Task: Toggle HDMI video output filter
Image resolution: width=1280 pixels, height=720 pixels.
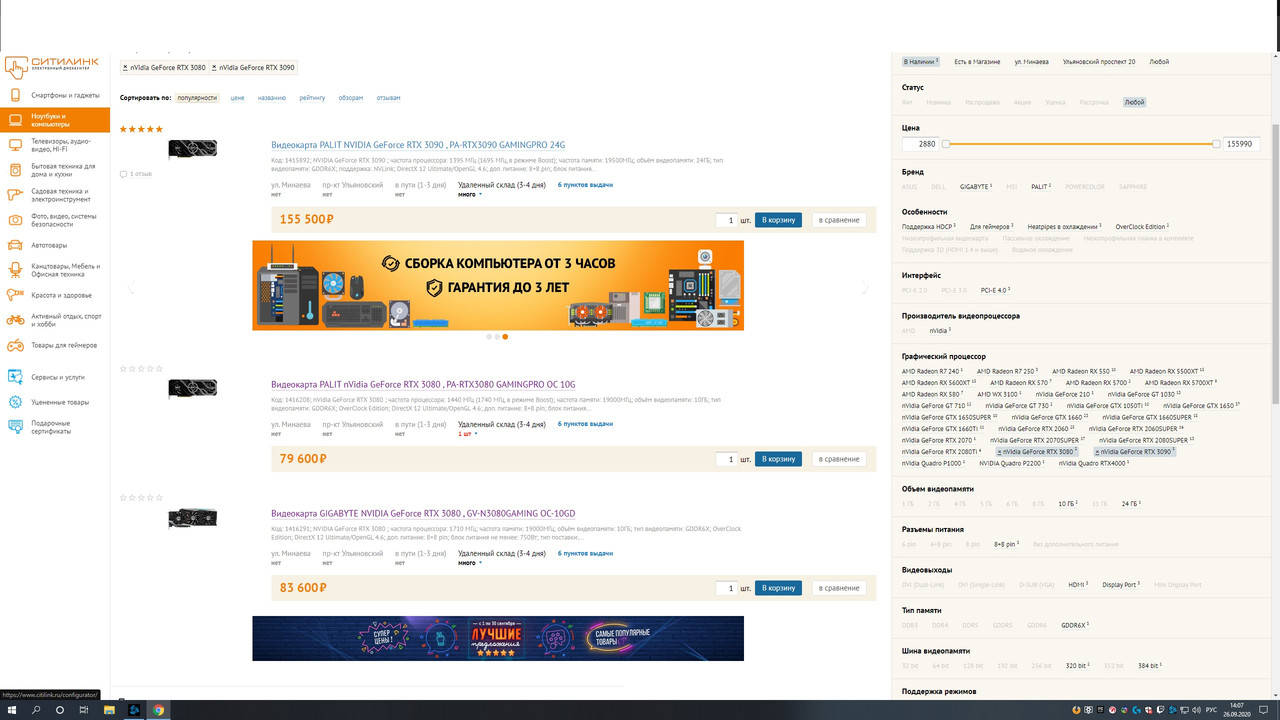Action: 1079,585
